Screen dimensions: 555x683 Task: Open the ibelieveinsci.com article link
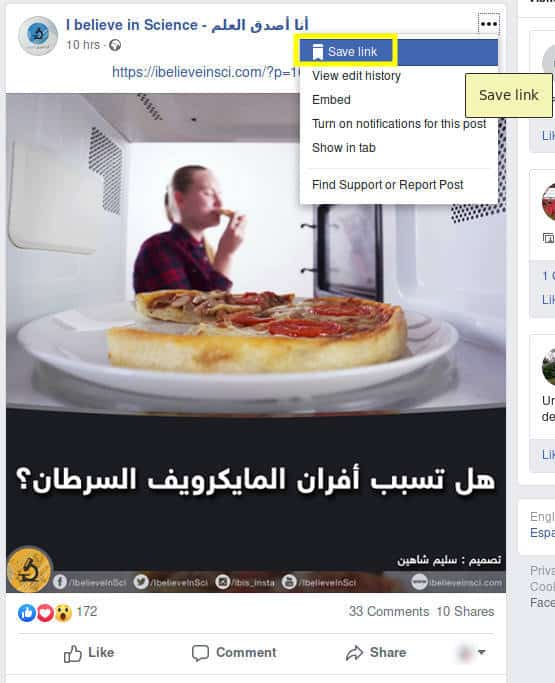click(206, 72)
